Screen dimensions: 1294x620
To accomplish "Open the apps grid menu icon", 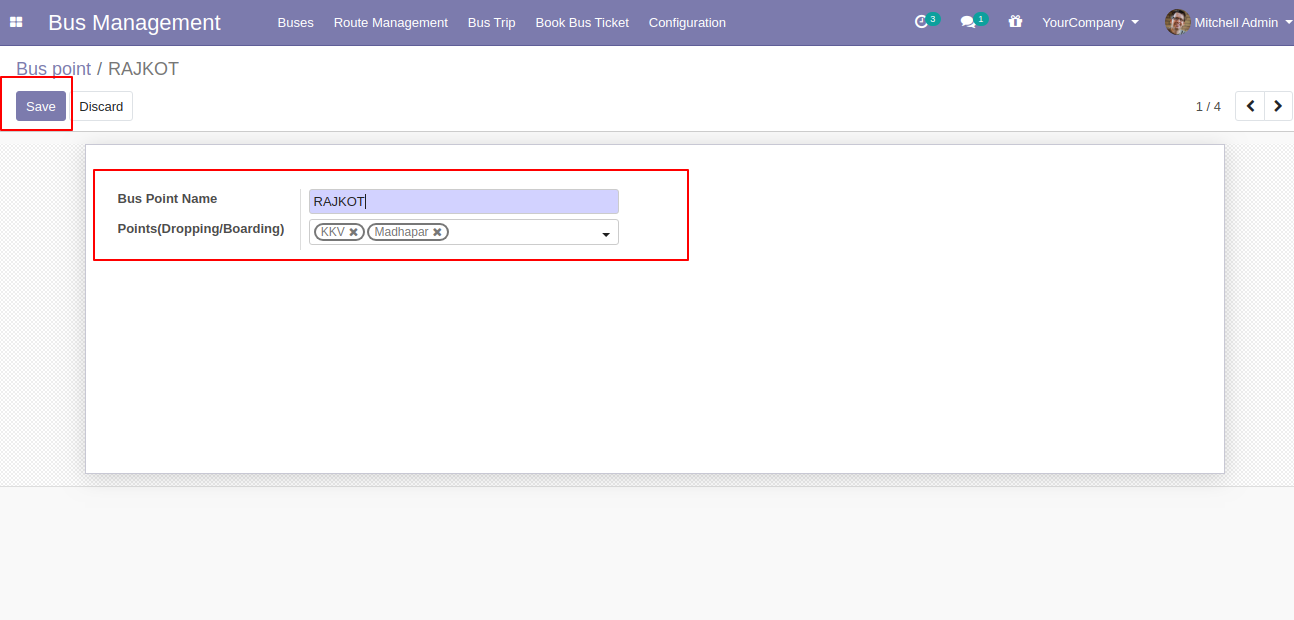I will pyautogui.click(x=16, y=22).
